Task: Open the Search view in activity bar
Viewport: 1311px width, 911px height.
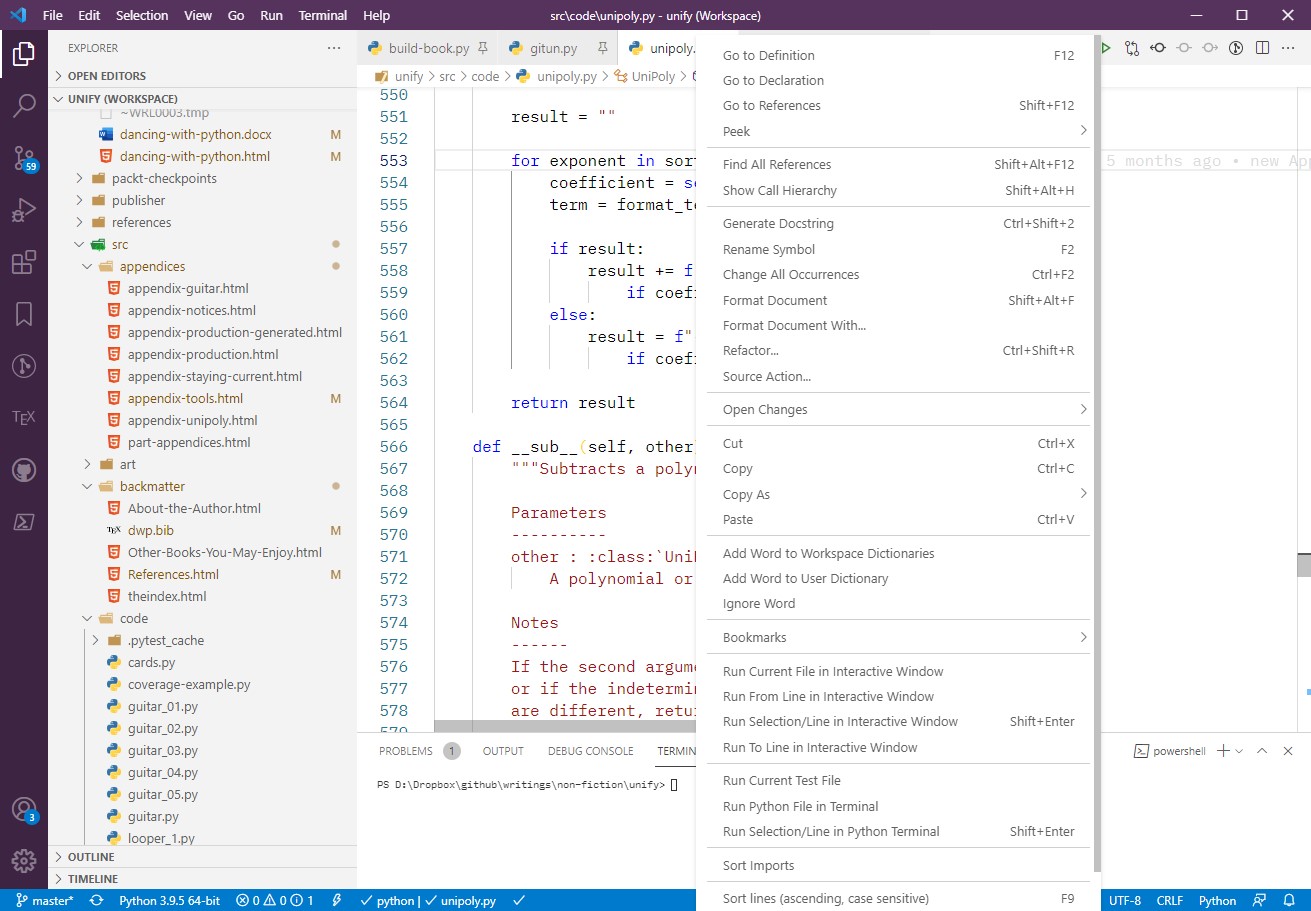Action: [24, 105]
